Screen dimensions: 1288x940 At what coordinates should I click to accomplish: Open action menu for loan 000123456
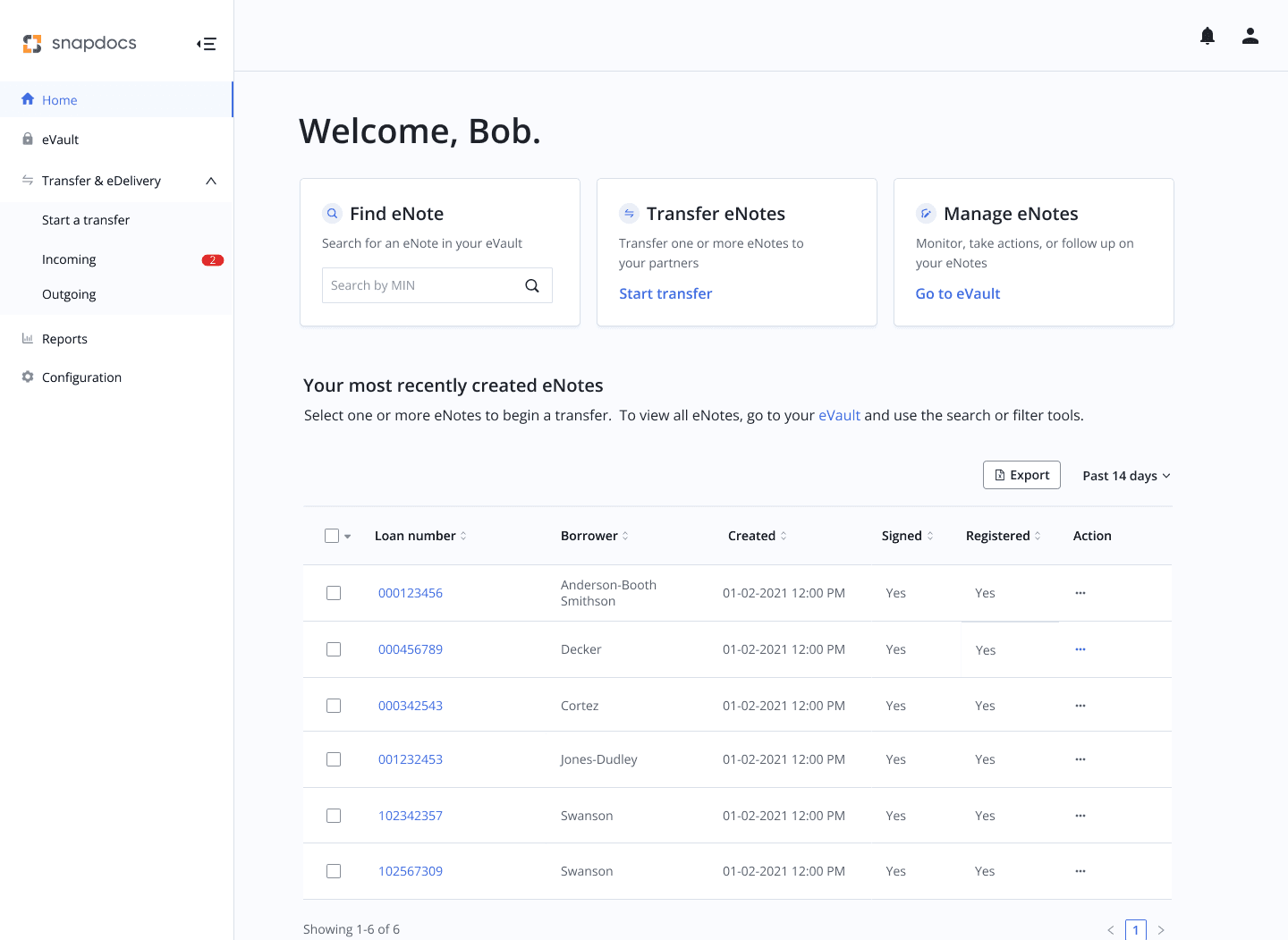point(1080,593)
